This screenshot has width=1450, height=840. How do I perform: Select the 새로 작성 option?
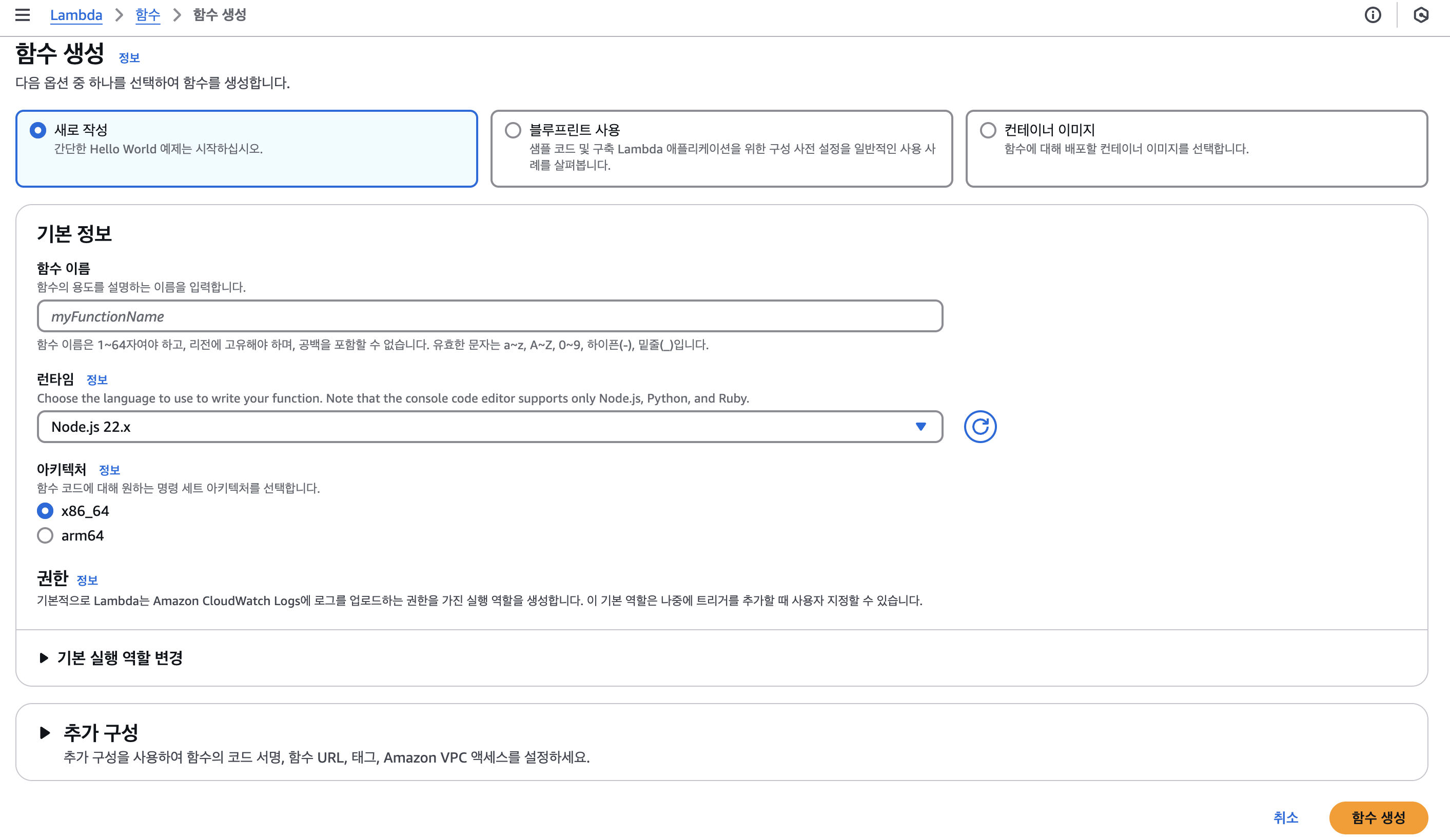click(x=38, y=131)
